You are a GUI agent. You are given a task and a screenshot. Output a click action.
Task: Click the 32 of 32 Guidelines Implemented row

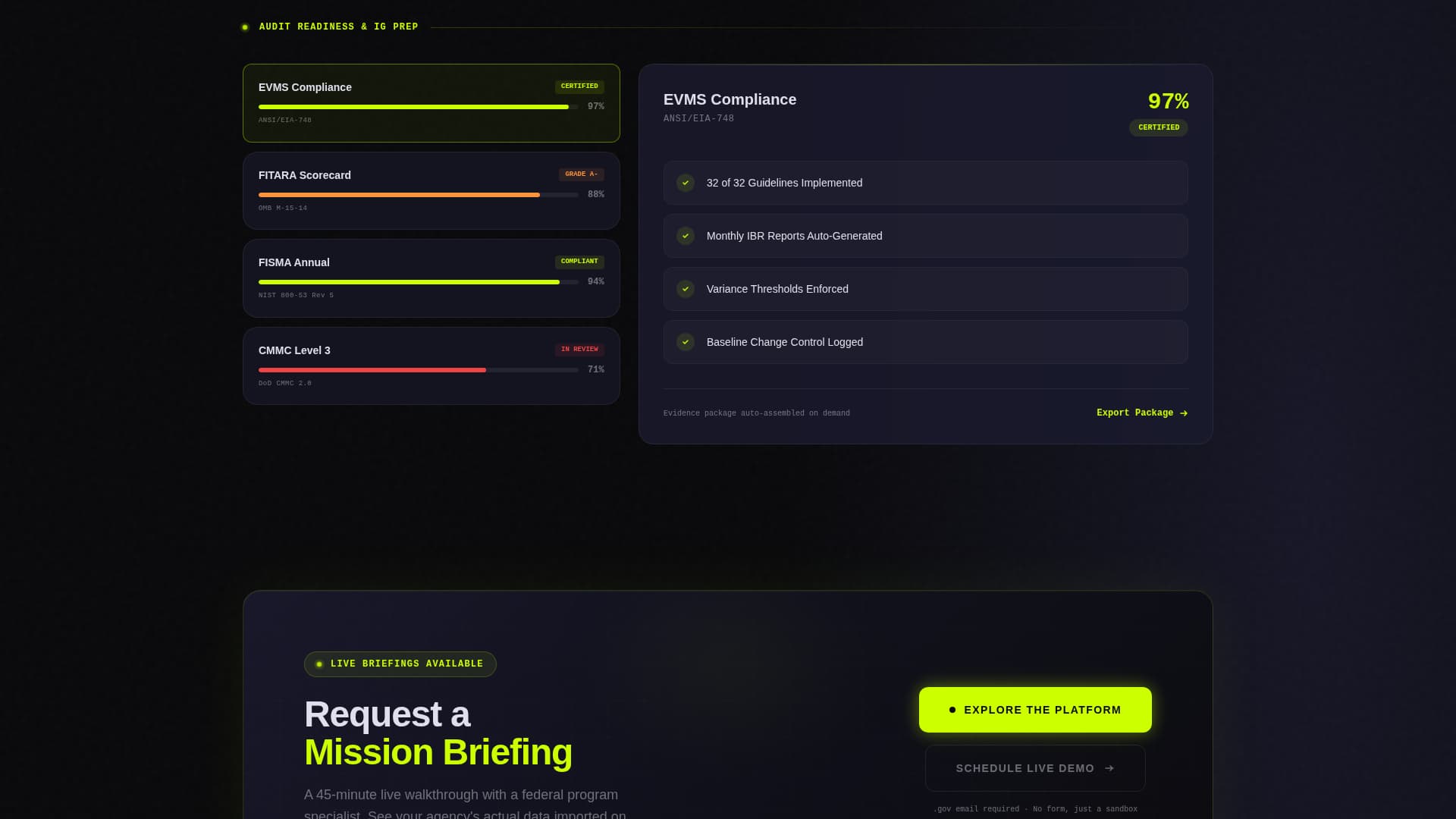coord(926,183)
